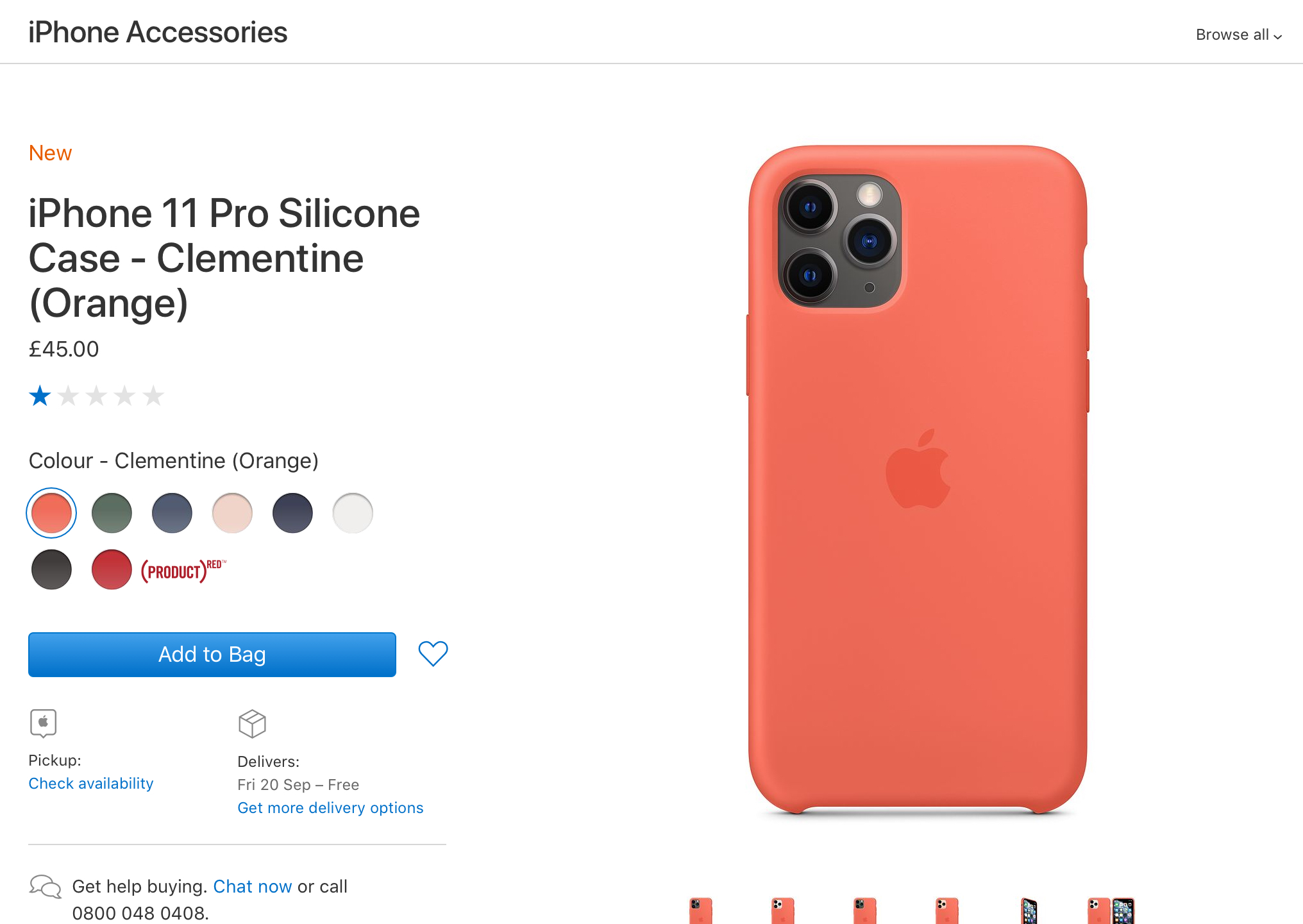Open iPhone Accessories heading link
Screen dimensions: 1303x924
click(x=158, y=32)
